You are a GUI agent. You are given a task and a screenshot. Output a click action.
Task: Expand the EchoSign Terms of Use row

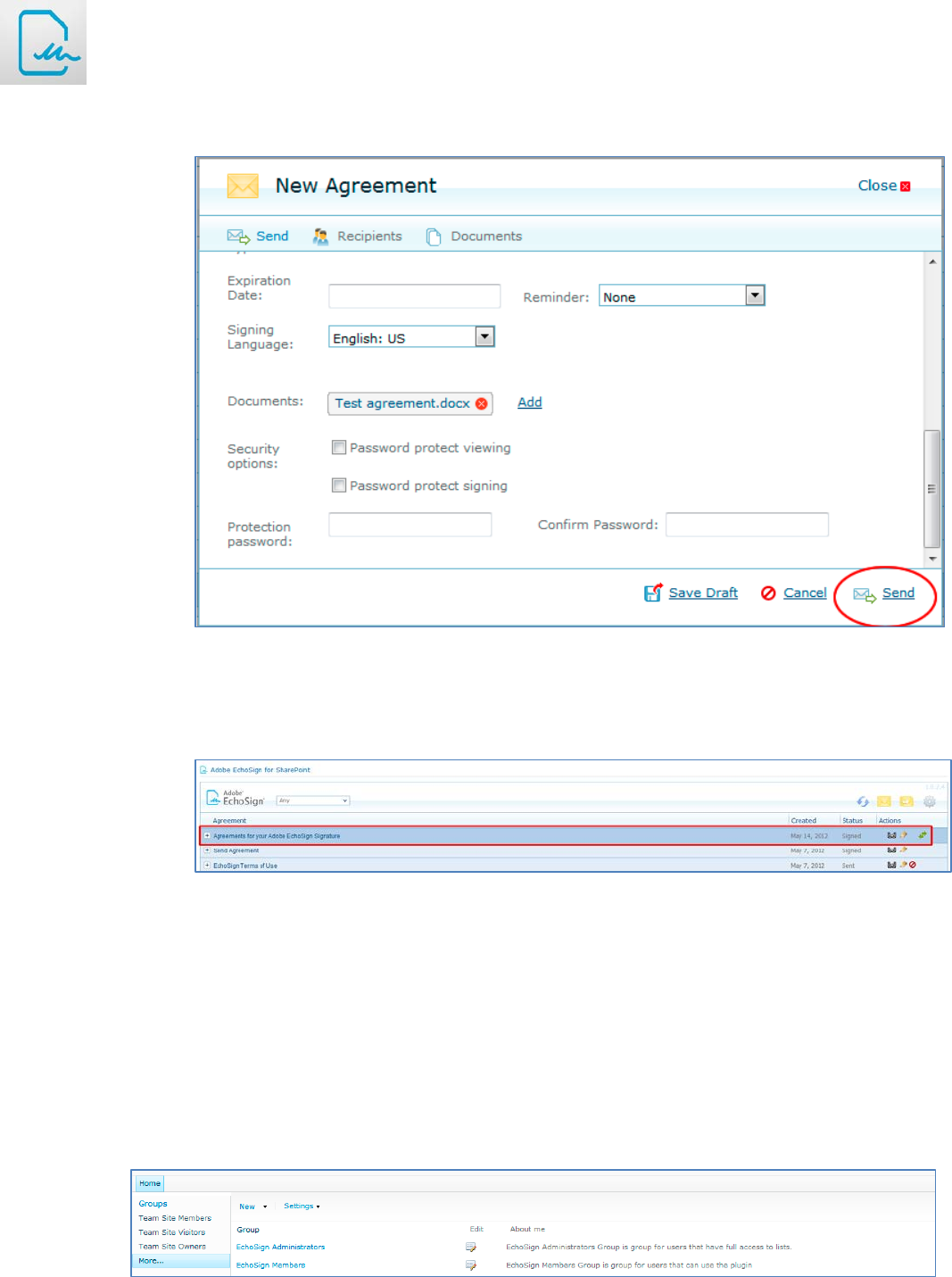point(207,865)
